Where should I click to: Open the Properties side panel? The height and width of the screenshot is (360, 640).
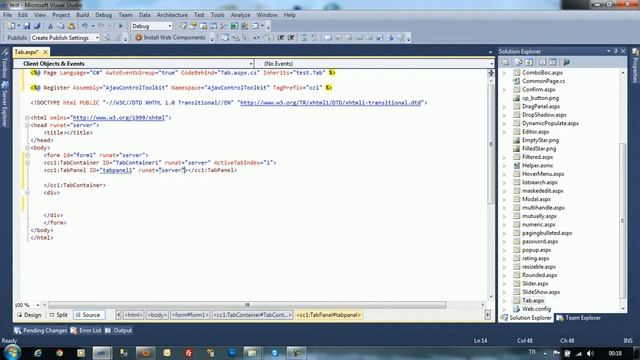pos(636,66)
